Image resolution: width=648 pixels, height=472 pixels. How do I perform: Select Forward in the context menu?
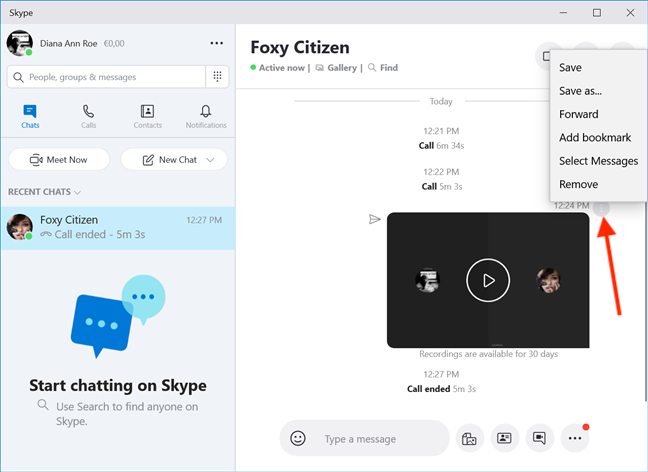click(x=579, y=114)
